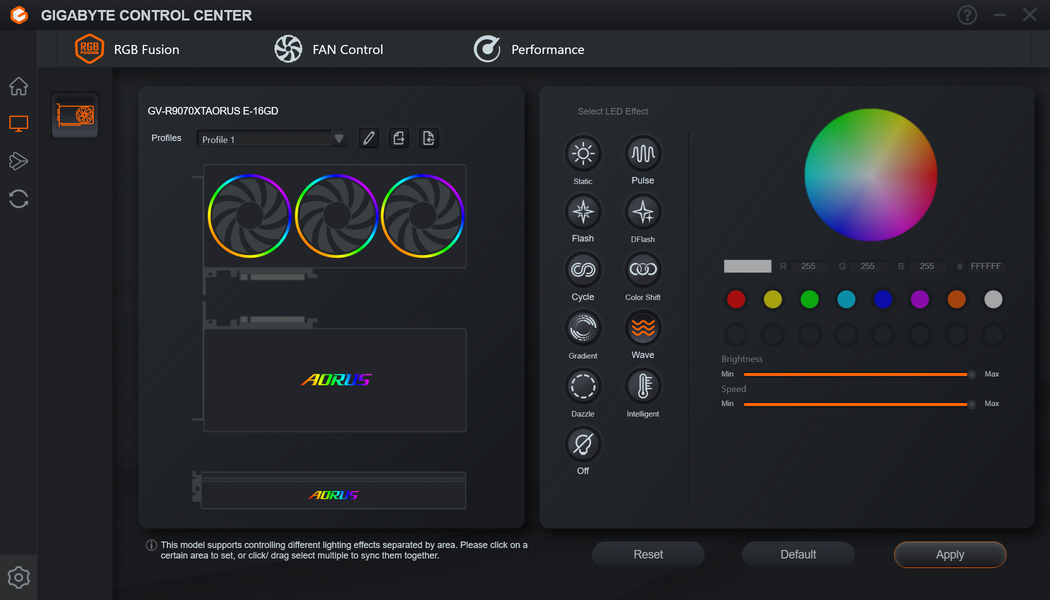1050x600 pixels.
Task: Select the red color preset
Action: 736,299
